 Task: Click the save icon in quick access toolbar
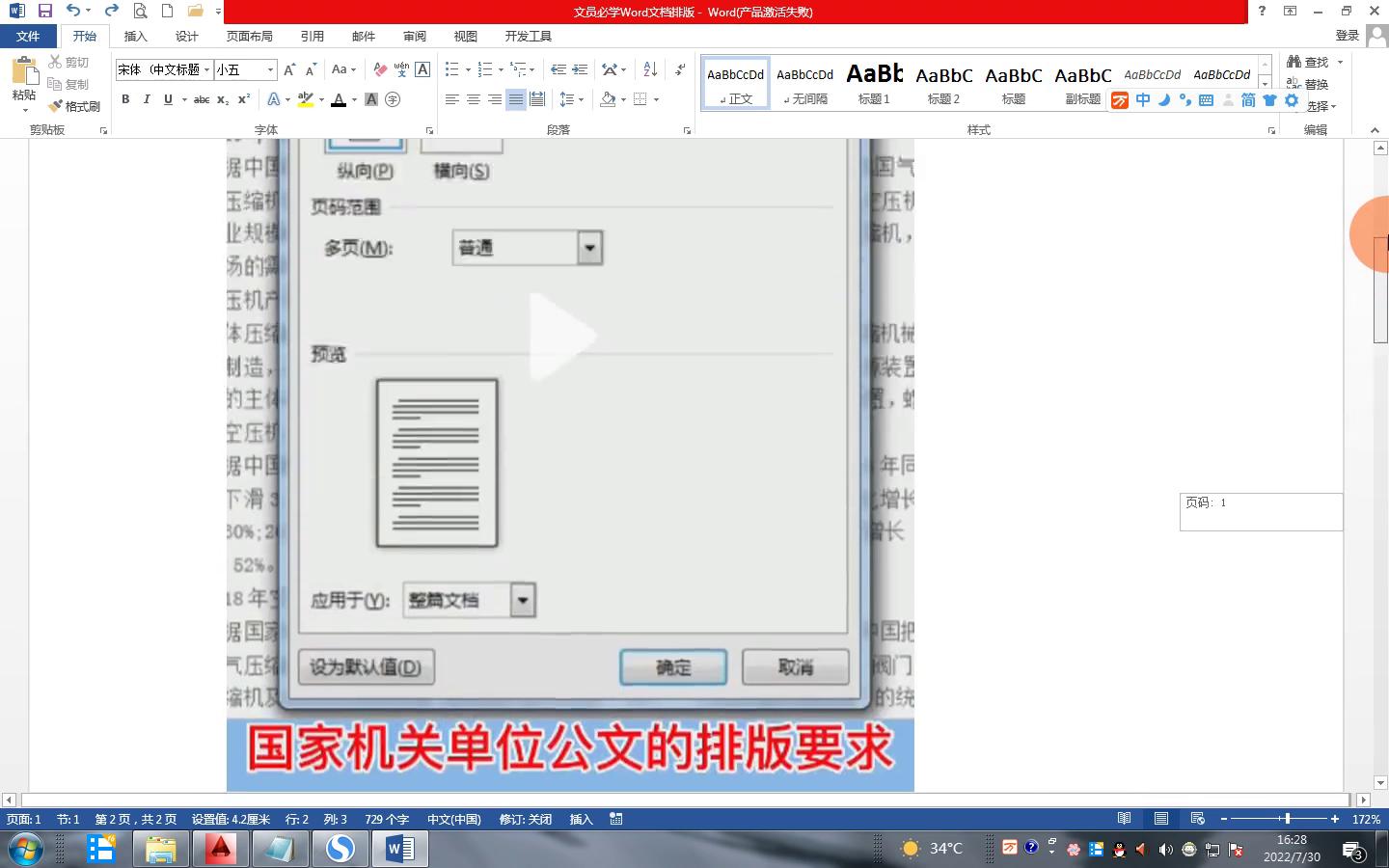point(44,11)
